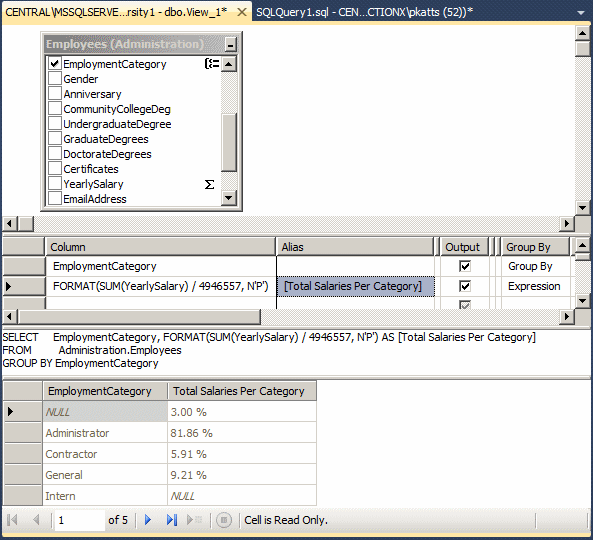The width and height of the screenshot is (593, 540).
Task: Click the criteria grid's right arrow
Action: [x=567, y=316]
